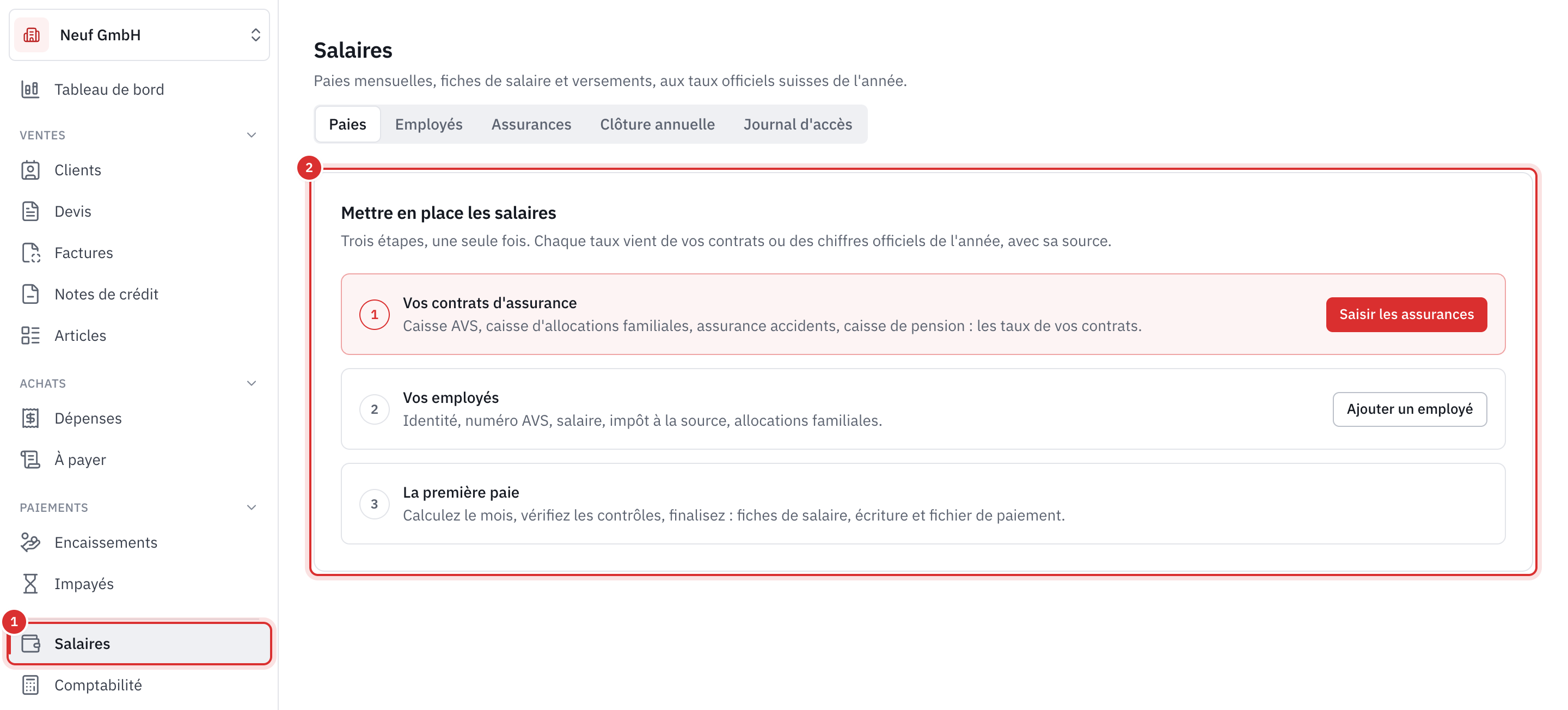Click the À payer scroll icon
Screen dimensions: 1568x710
click(x=30, y=460)
